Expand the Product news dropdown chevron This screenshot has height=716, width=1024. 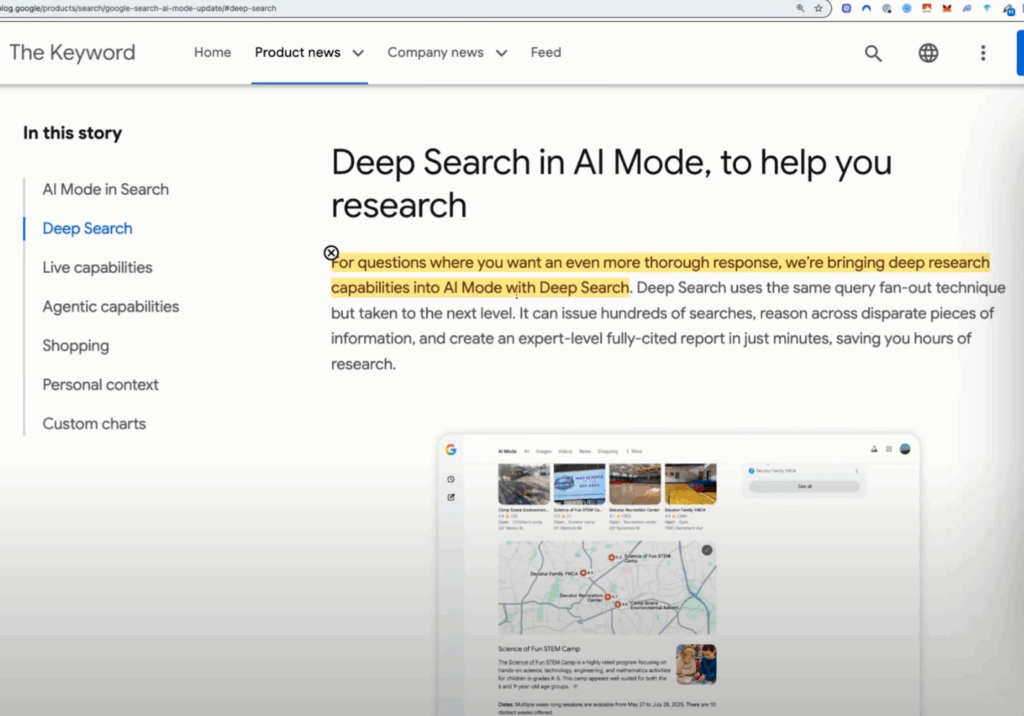tap(358, 53)
